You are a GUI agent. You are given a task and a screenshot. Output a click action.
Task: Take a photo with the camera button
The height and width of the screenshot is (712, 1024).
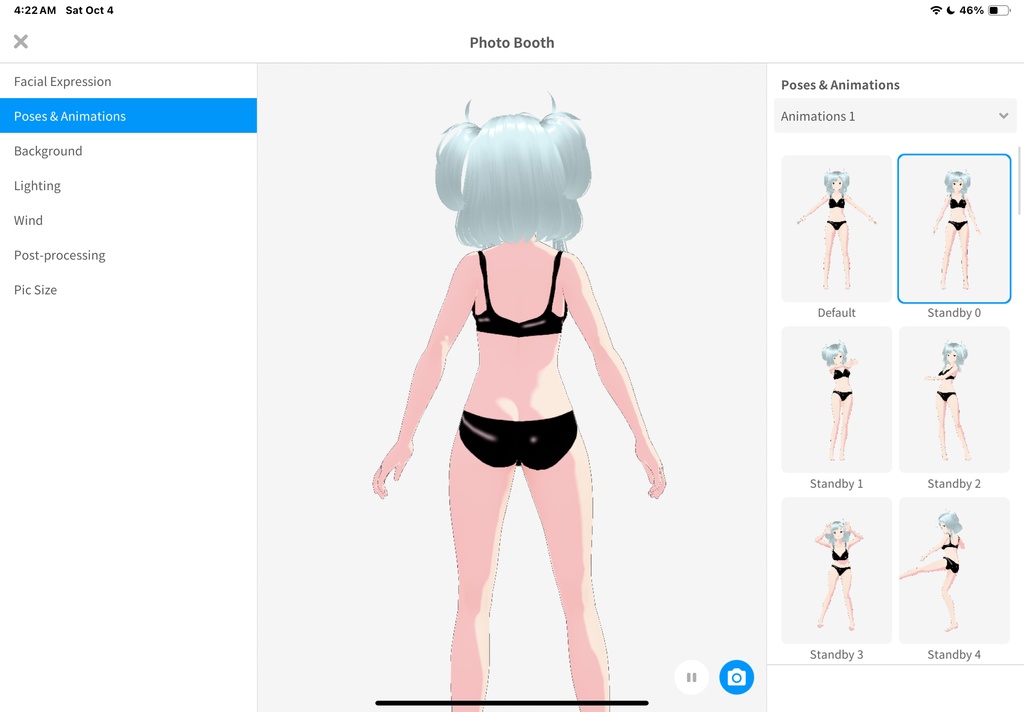pyautogui.click(x=737, y=677)
